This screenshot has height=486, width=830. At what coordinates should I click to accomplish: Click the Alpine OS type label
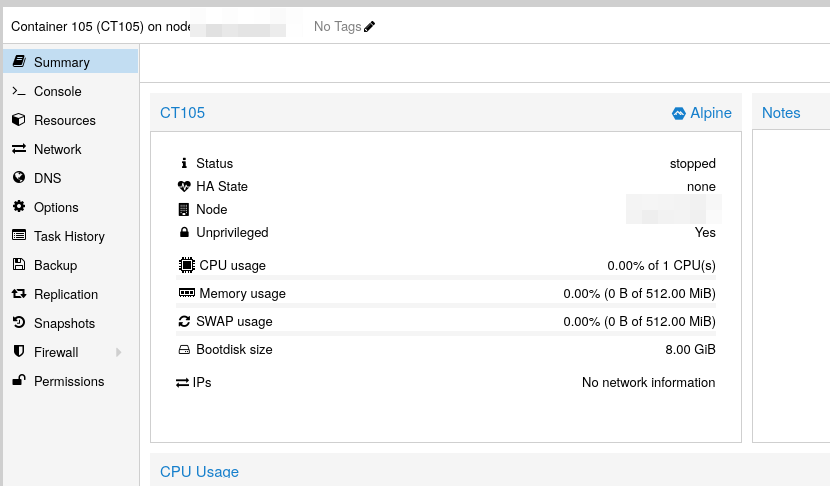710,113
